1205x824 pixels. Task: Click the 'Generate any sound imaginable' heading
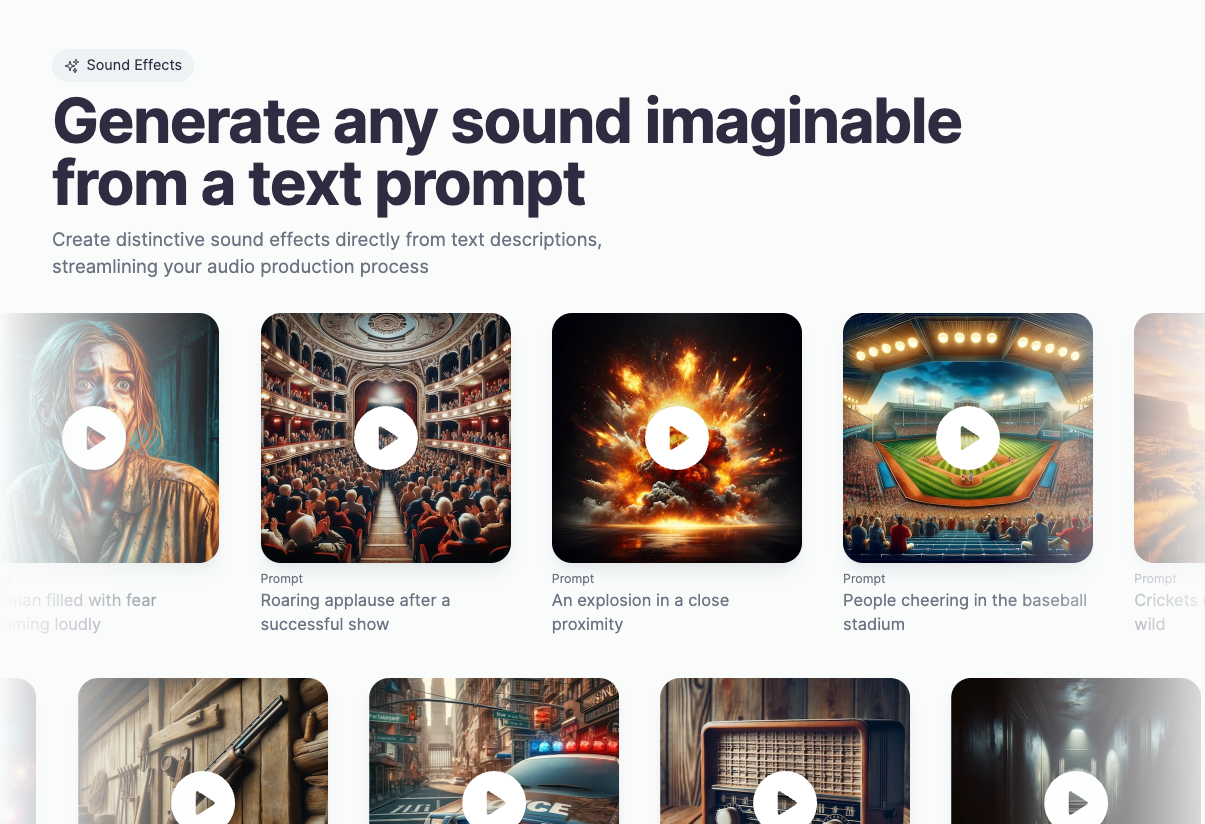click(507, 121)
